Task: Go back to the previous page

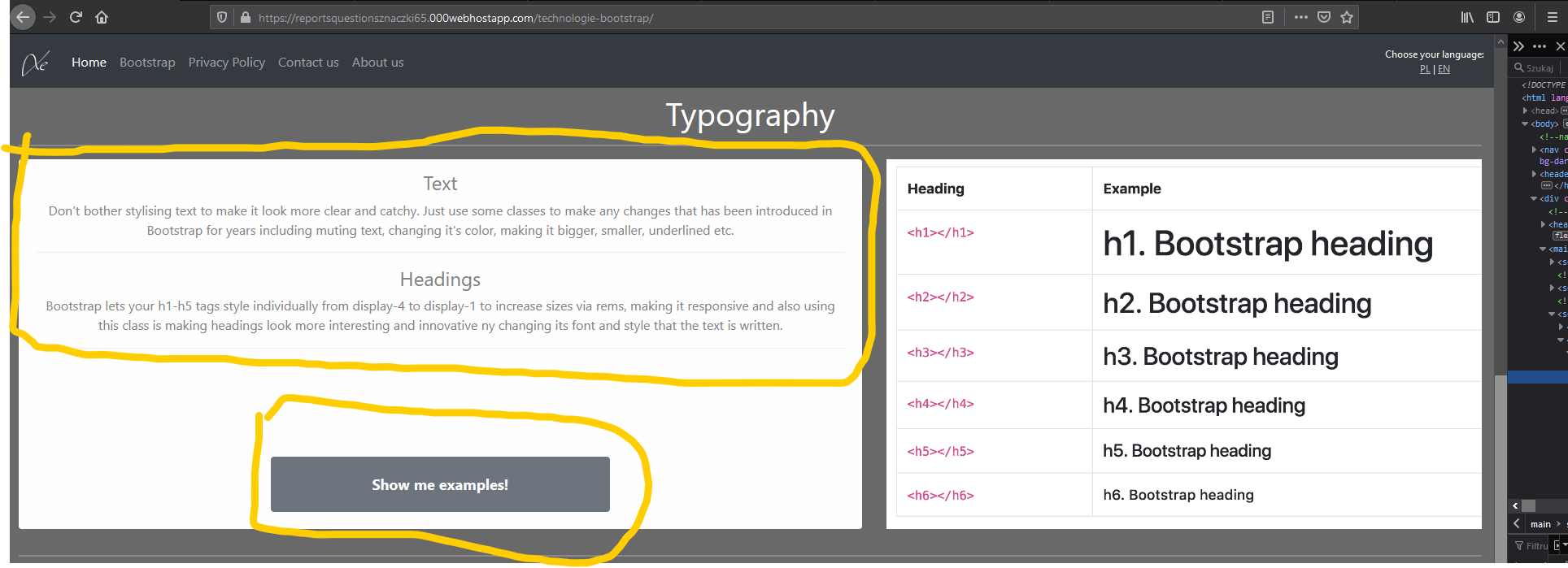Action: [23, 17]
